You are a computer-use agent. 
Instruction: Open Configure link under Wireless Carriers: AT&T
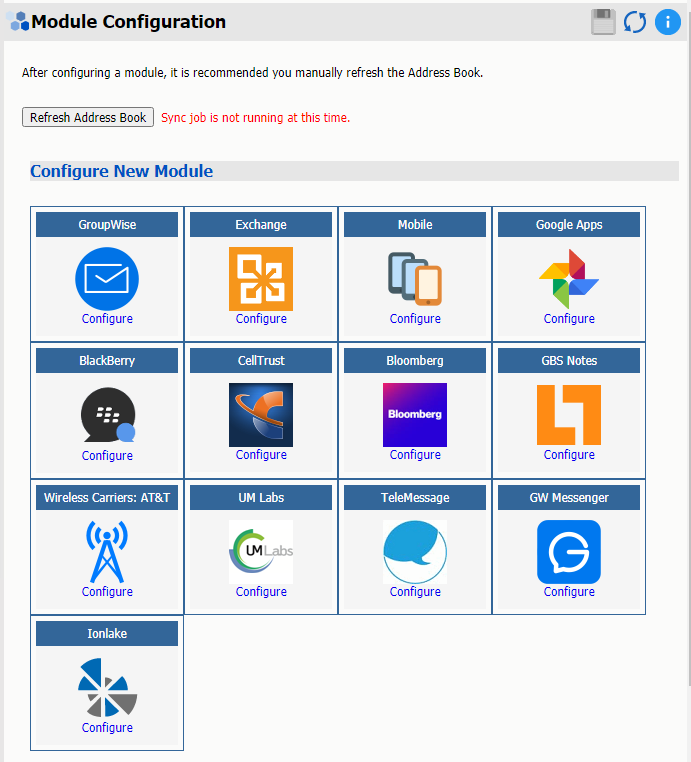tap(107, 592)
